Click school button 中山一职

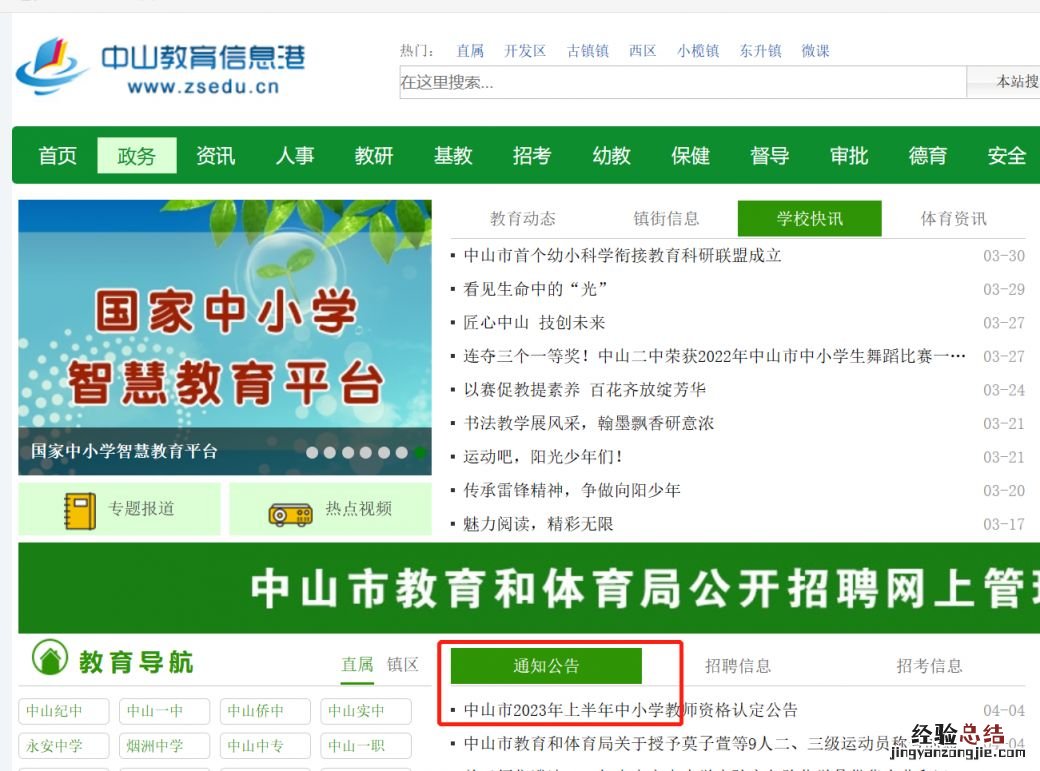pos(365,746)
